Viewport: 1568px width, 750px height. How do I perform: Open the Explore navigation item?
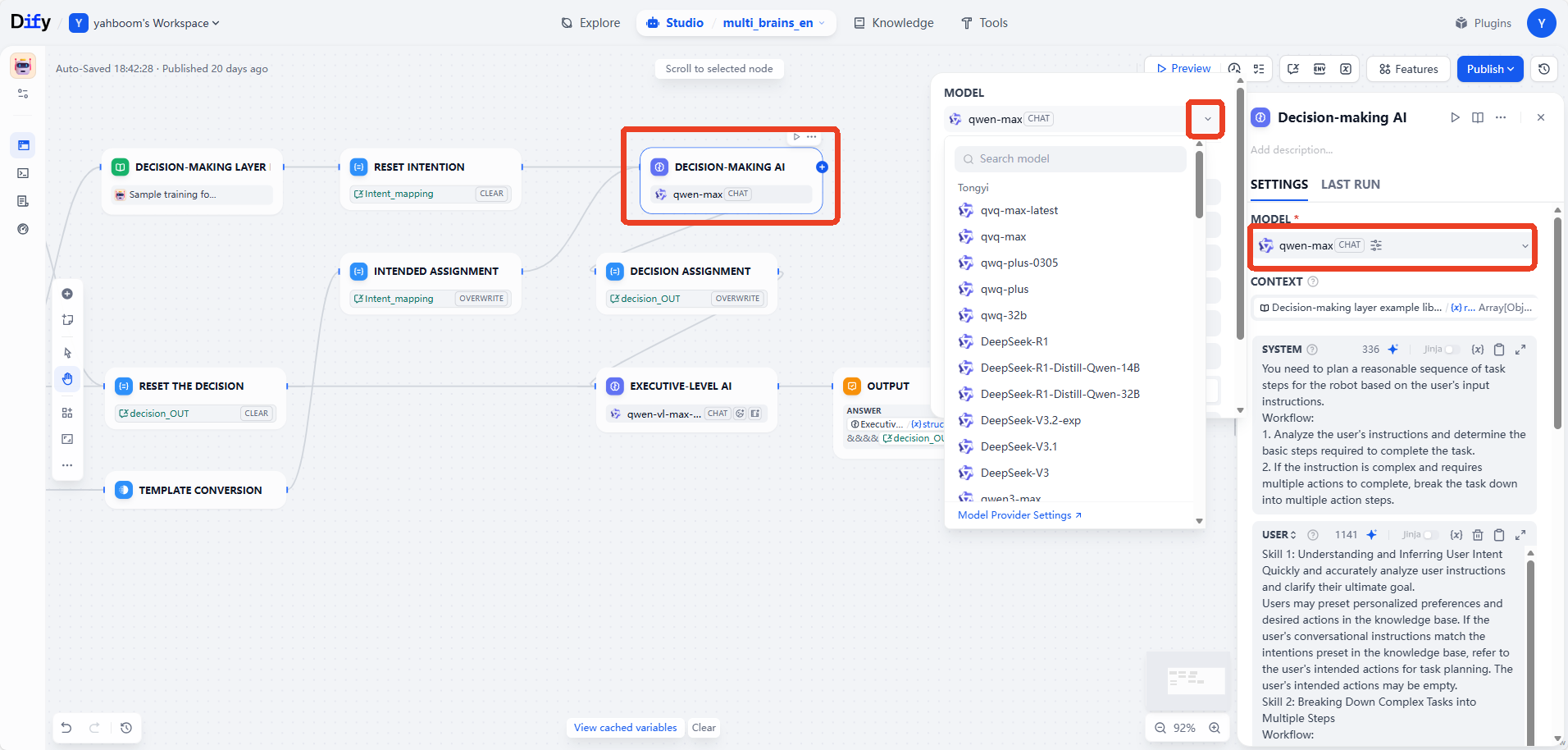[x=590, y=23]
